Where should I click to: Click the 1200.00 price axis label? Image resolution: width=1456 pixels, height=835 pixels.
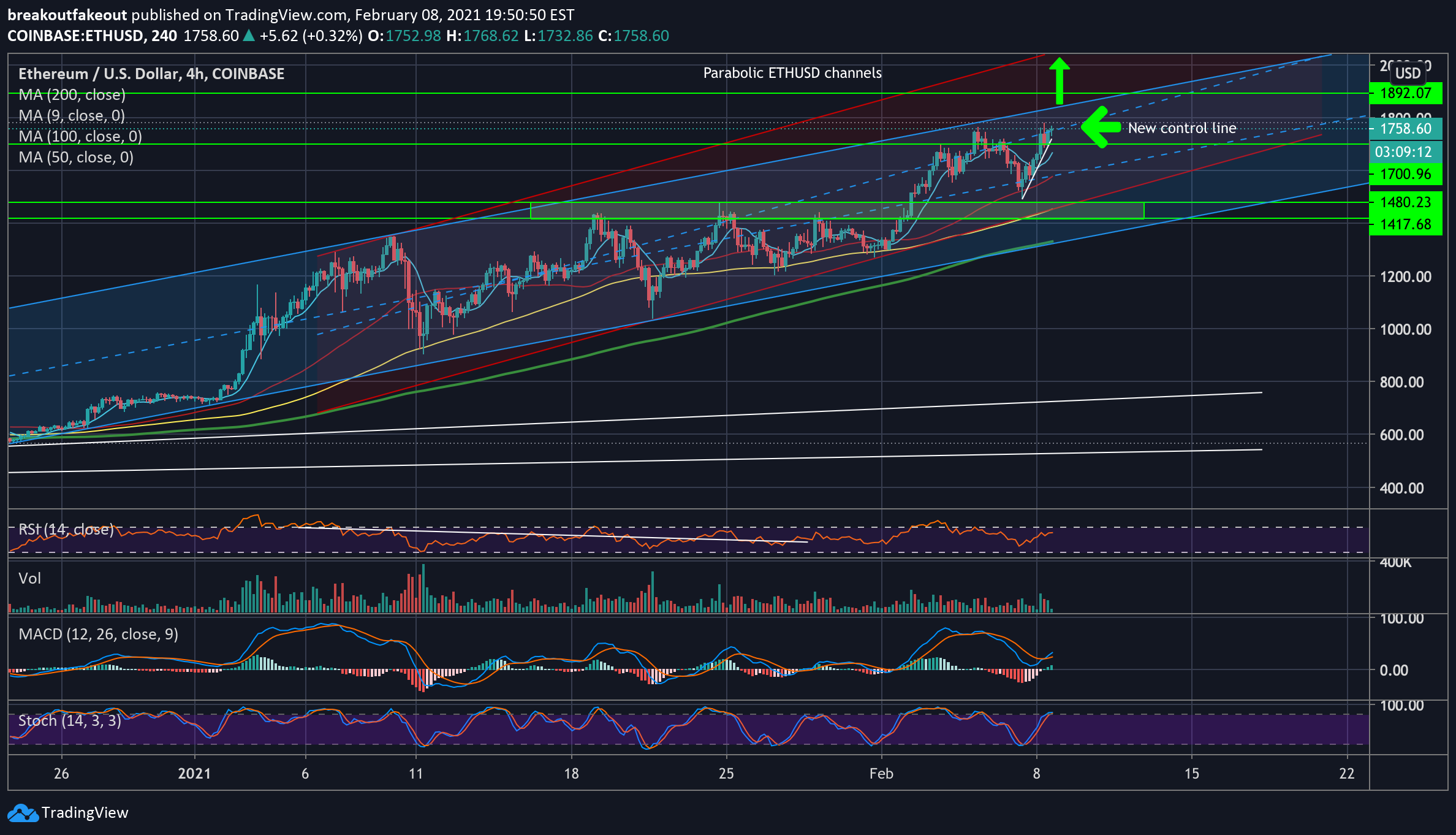(1406, 276)
